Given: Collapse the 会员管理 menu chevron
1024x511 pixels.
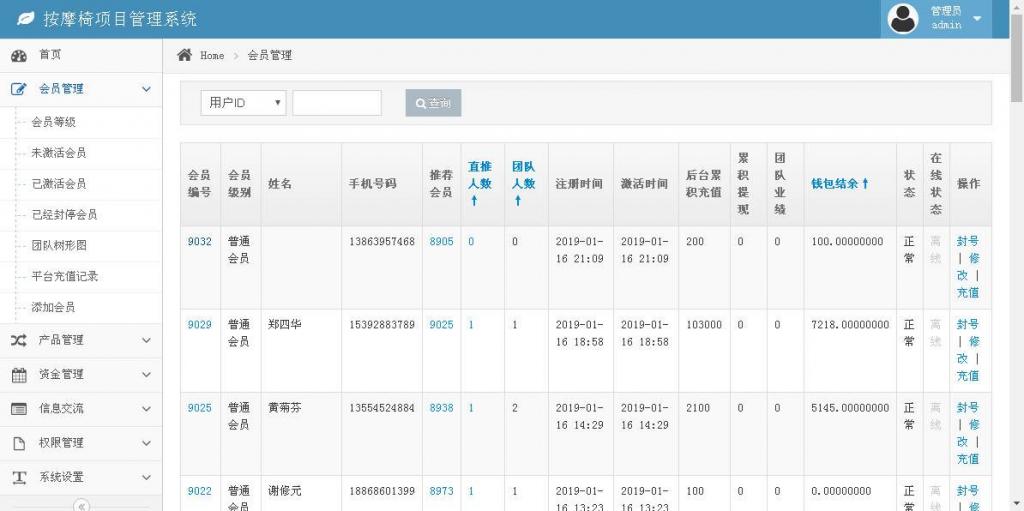Looking at the screenshot, I should pos(146,89).
